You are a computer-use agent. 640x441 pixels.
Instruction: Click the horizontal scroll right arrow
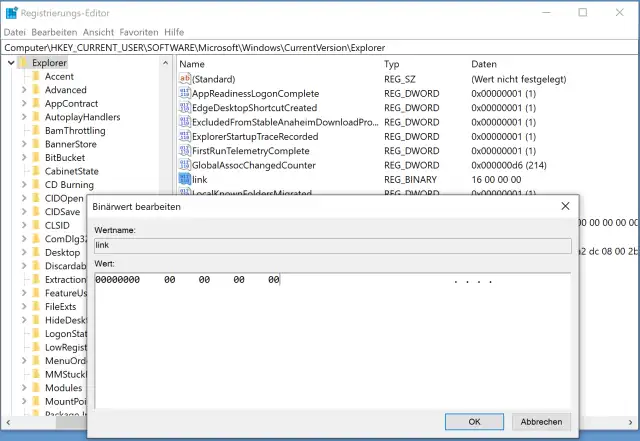[x=631, y=423]
